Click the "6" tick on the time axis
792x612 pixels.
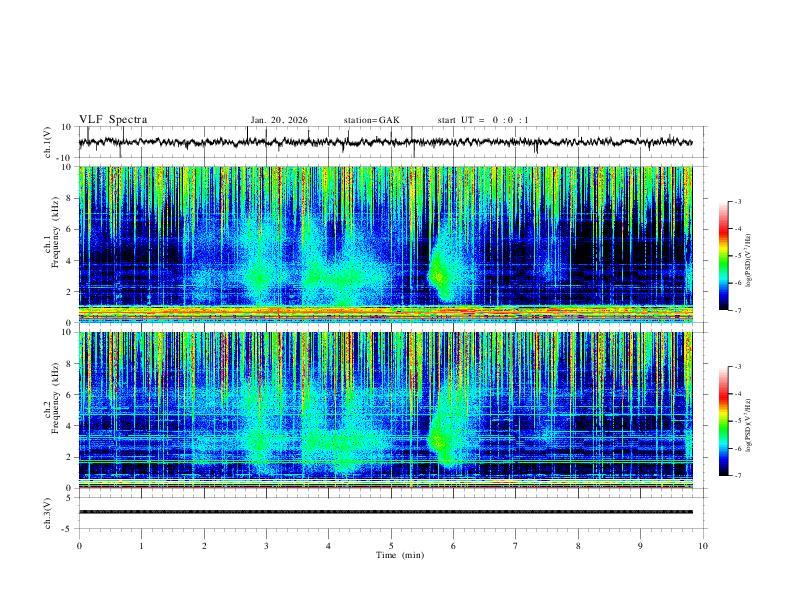[453, 546]
